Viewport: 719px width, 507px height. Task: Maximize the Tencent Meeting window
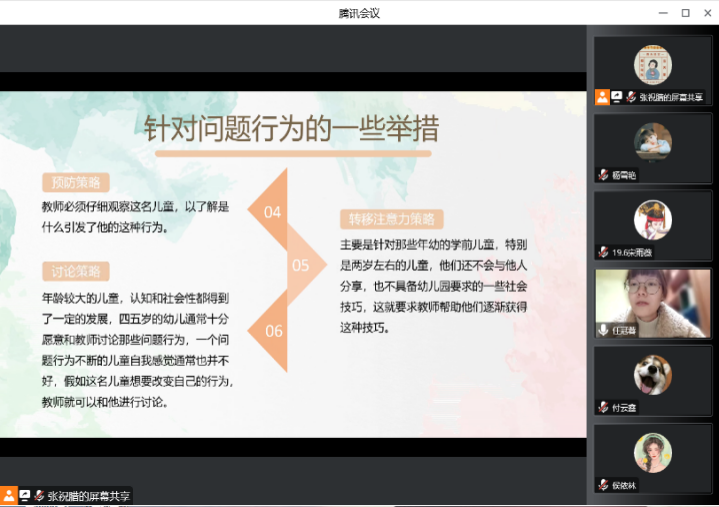tap(685, 13)
